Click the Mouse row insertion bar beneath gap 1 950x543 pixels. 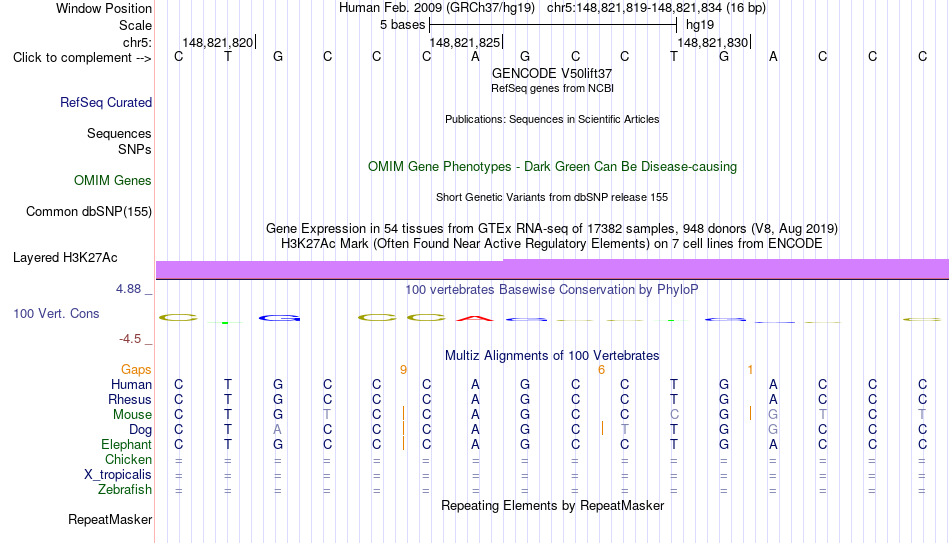[x=751, y=413]
